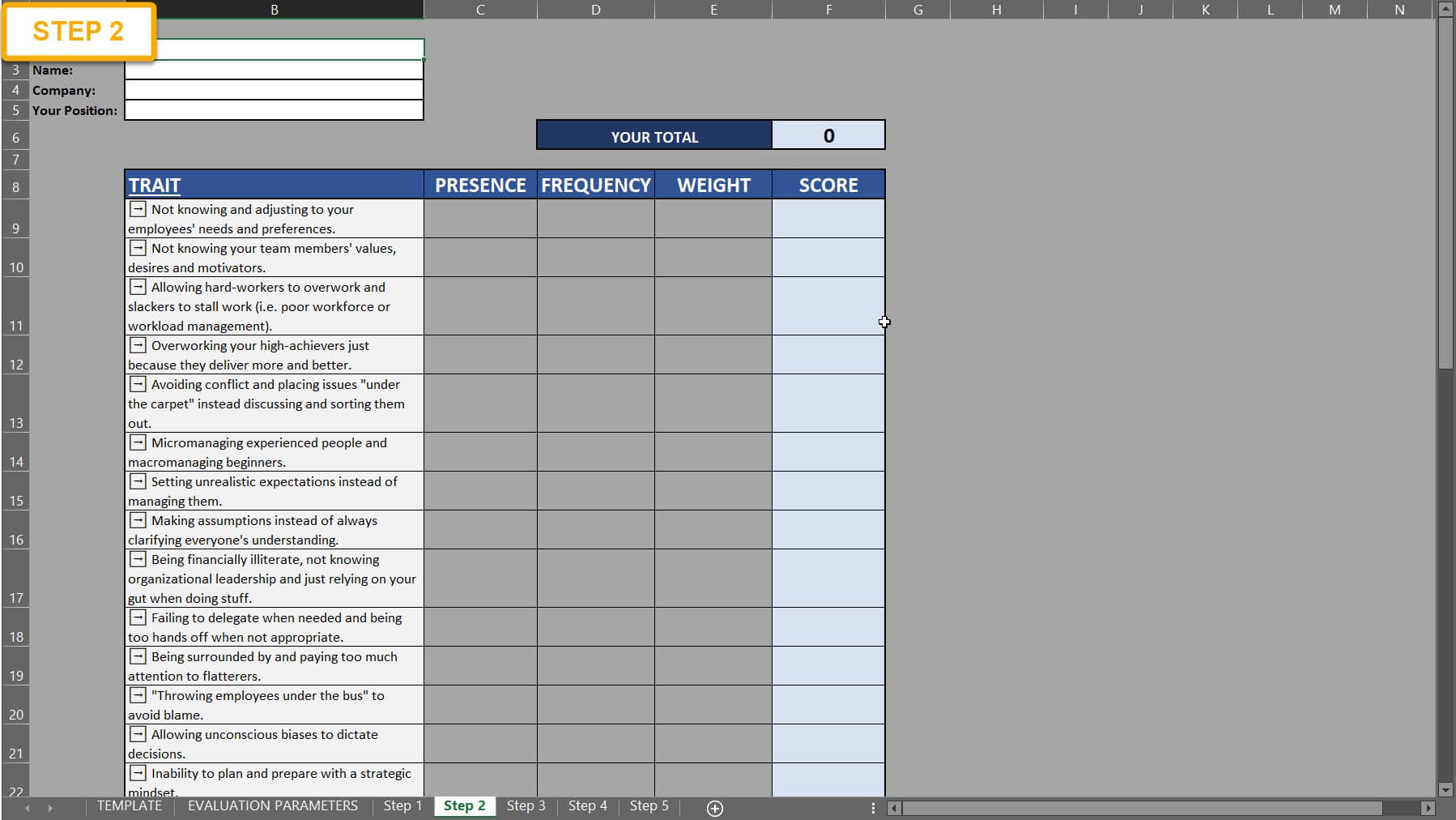1456x820 pixels.
Task: Switch to the Step 1 sheet tab
Action: point(402,806)
